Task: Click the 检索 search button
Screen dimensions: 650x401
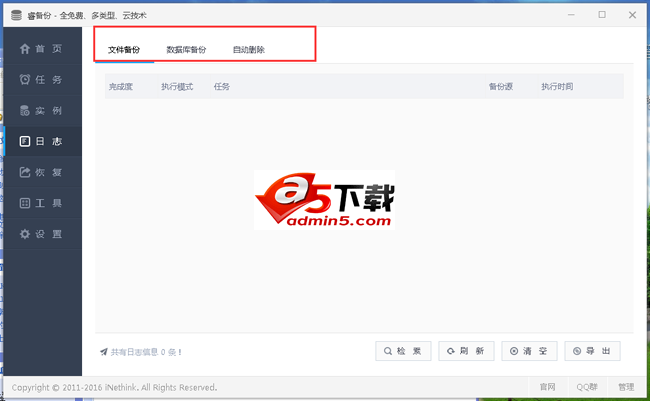Action: tap(403, 351)
